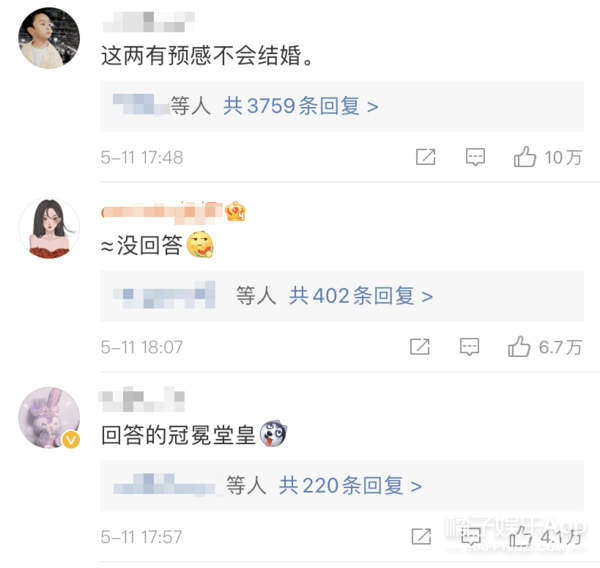Open the orange blurred username with crown

162,212
